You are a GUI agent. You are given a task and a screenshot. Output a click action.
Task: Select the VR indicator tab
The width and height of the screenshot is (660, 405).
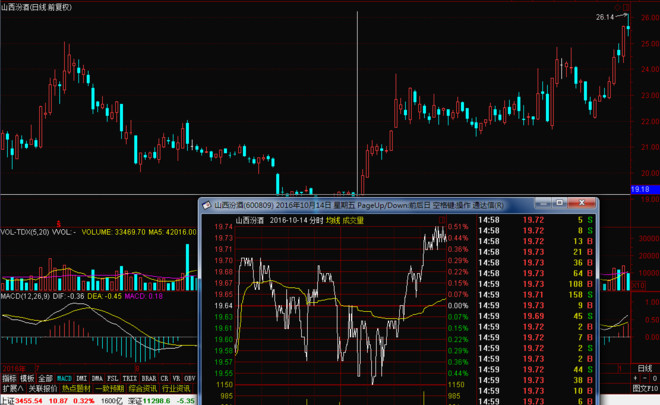(x=176, y=378)
